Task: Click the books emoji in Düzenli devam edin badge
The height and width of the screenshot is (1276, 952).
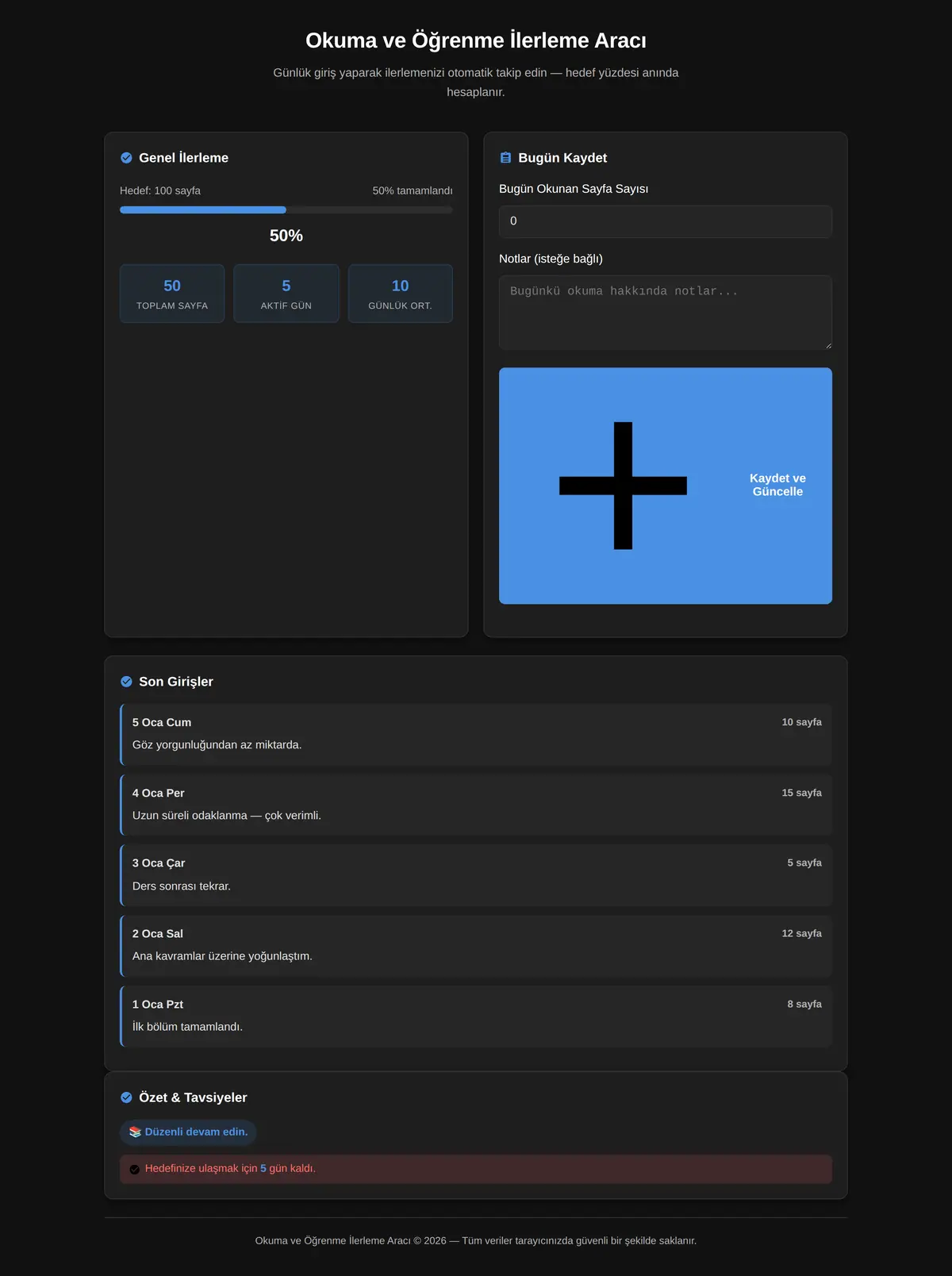Action: (135, 1132)
